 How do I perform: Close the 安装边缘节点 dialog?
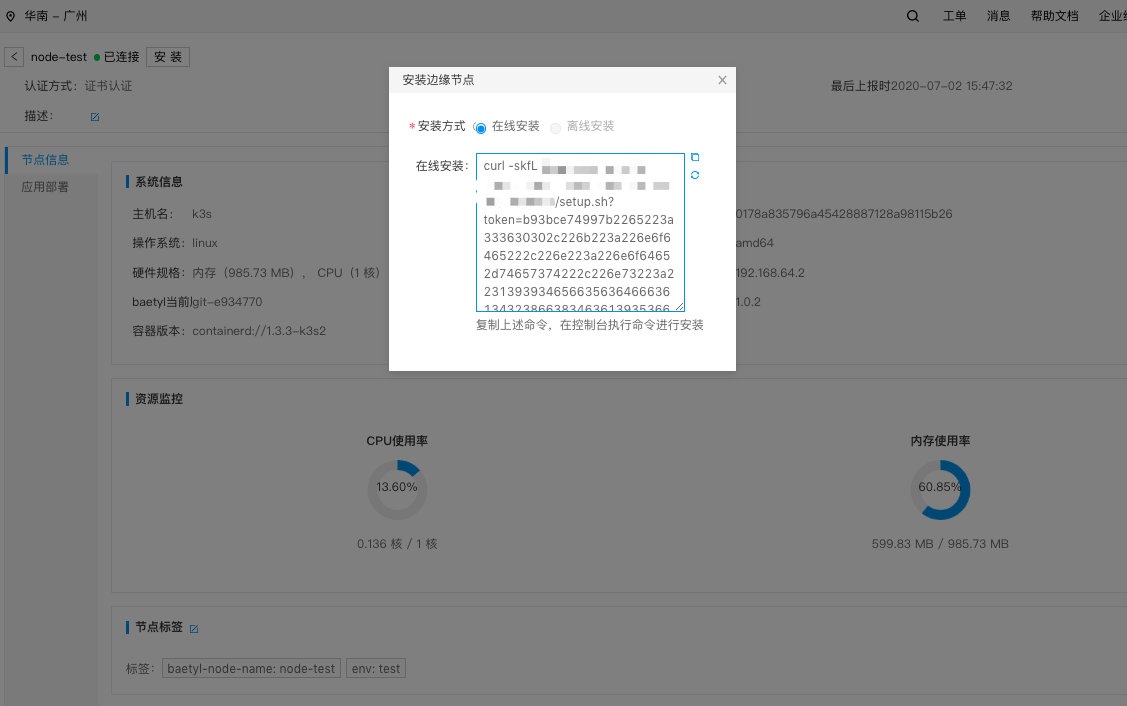(722, 80)
